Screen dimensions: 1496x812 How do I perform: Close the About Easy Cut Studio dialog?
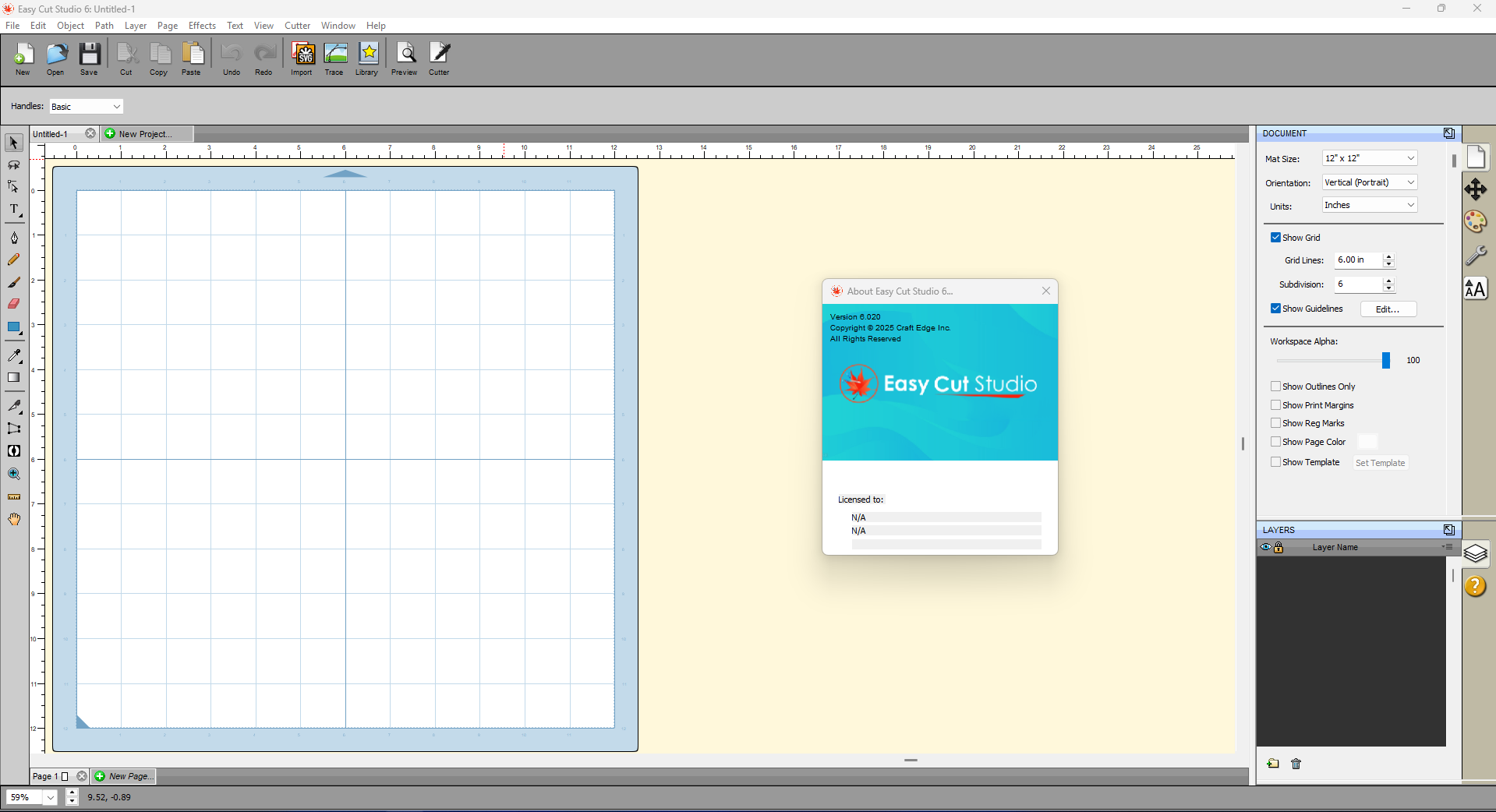pyautogui.click(x=1046, y=291)
